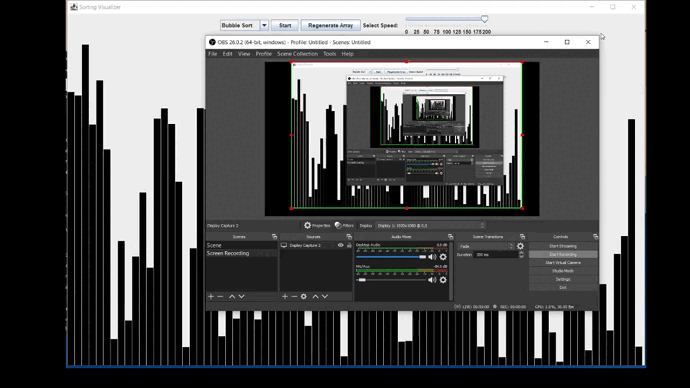The image size is (690, 388).
Task: Add a new scene with plus icon
Action: pyautogui.click(x=211, y=296)
